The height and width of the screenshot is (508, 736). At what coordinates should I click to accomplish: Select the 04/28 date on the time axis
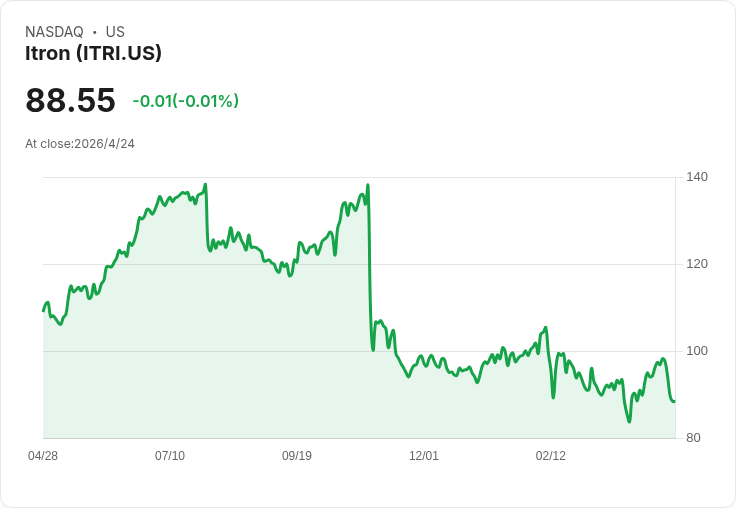click(x=43, y=456)
